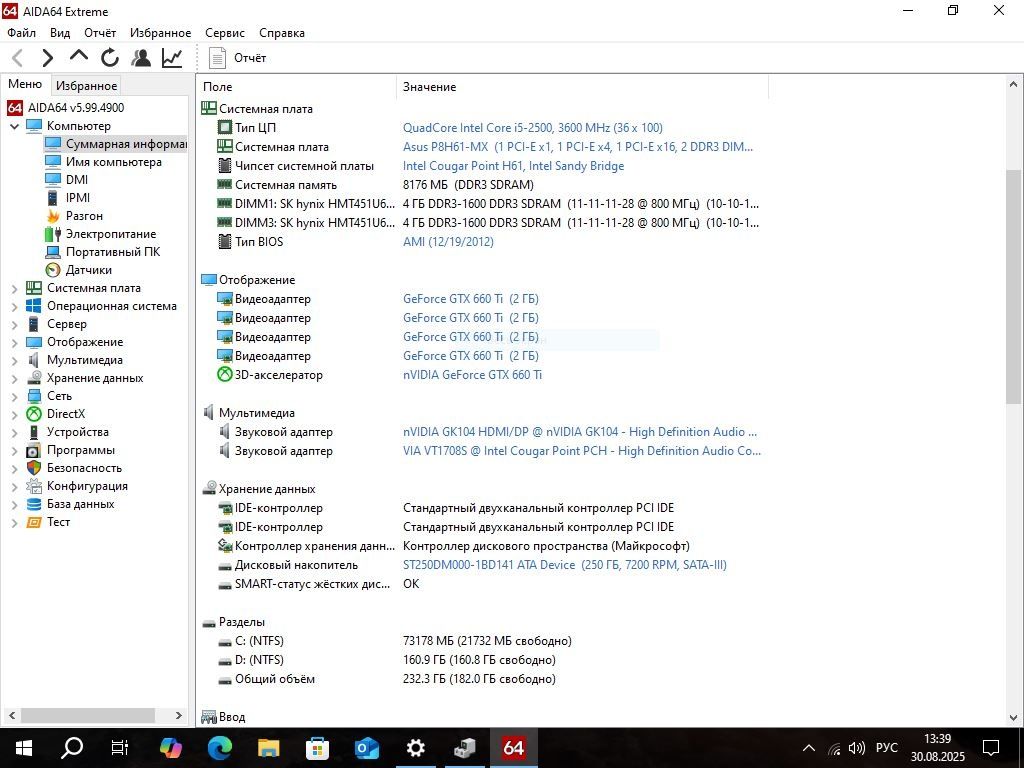Click the scroll-down arrow of the report pane
1024x768 pixels.
click(1013, 717)
